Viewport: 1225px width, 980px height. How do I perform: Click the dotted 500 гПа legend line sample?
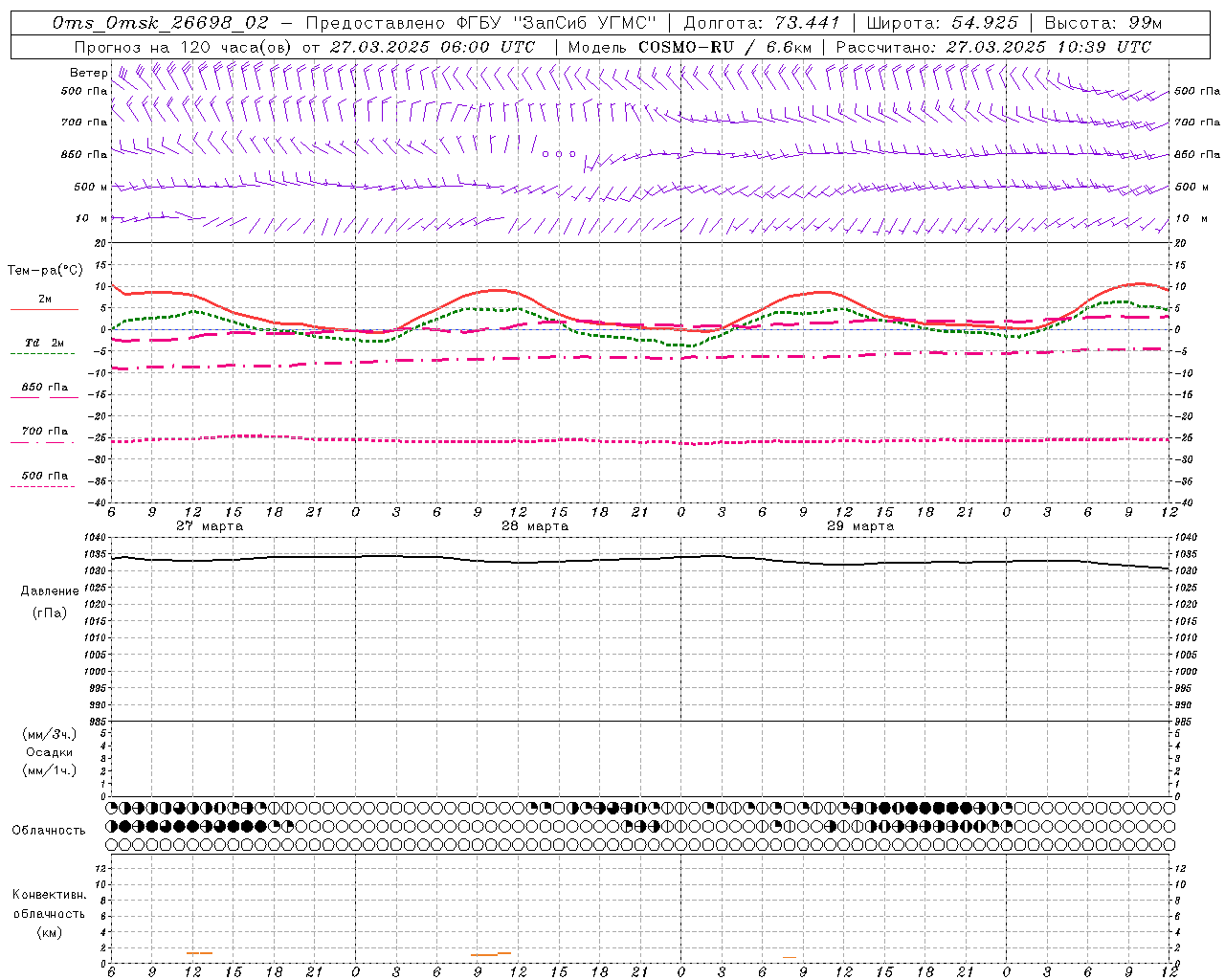[43, 486]
